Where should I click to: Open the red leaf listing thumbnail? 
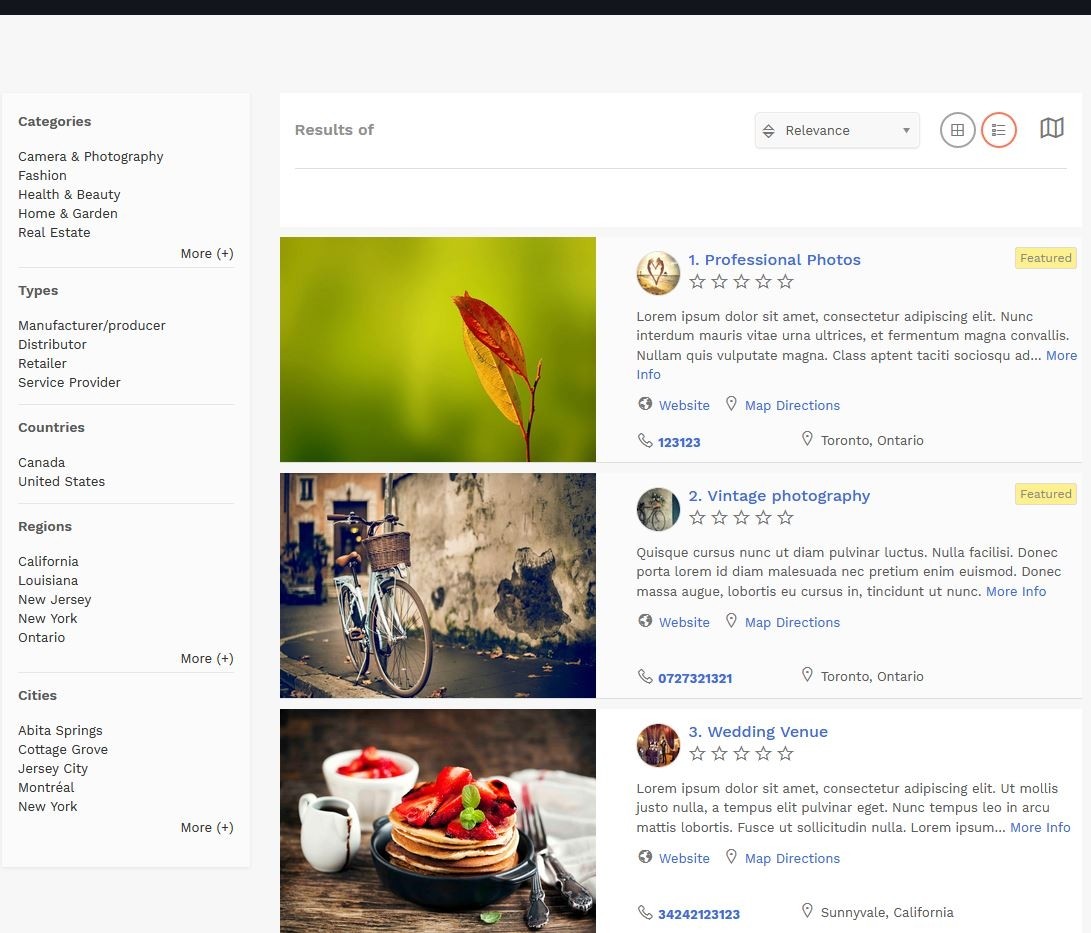[x=438, y=349]
